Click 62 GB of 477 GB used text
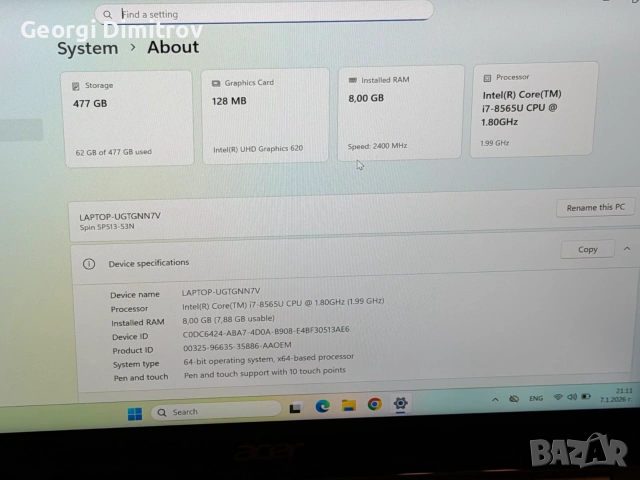Screen dimensions: 640x480 tap(113, 152)
